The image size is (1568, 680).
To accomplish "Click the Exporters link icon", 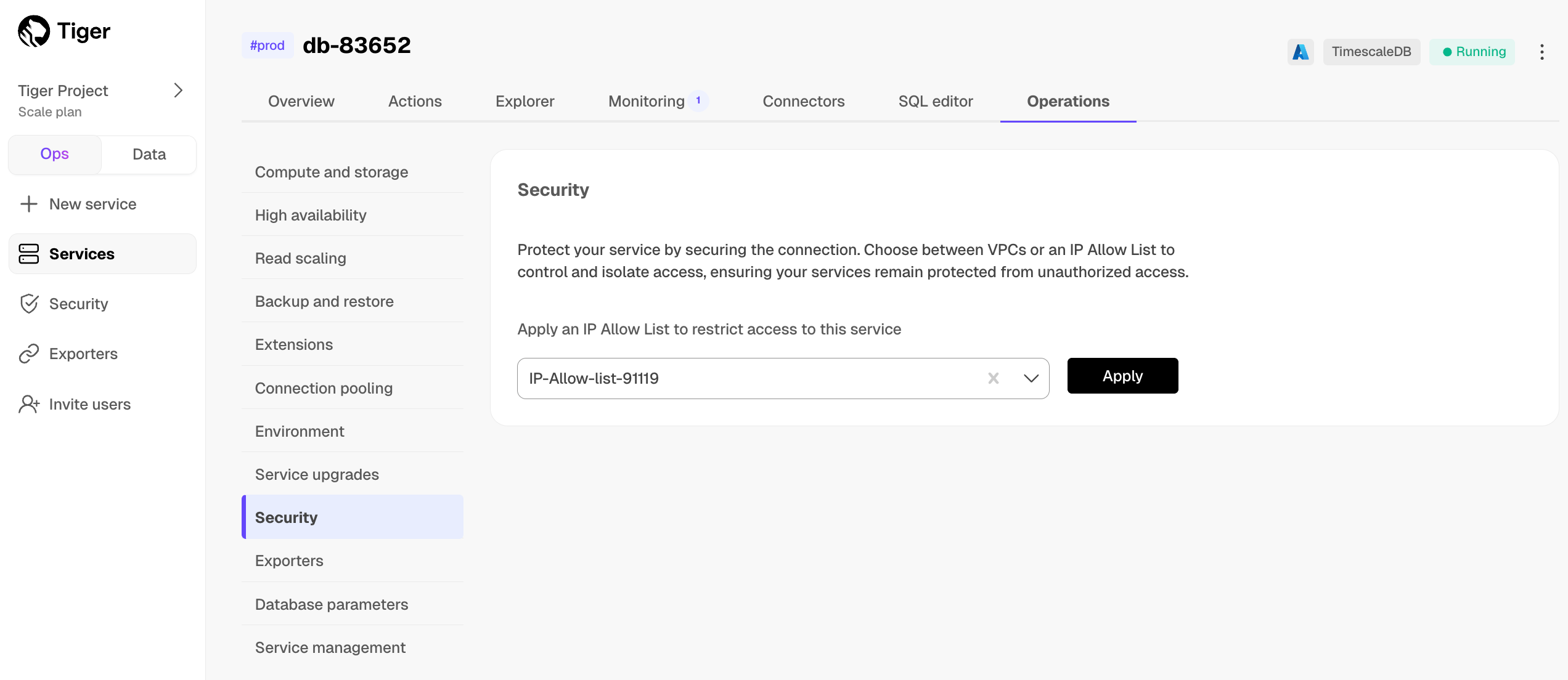I will coord(29,354).
